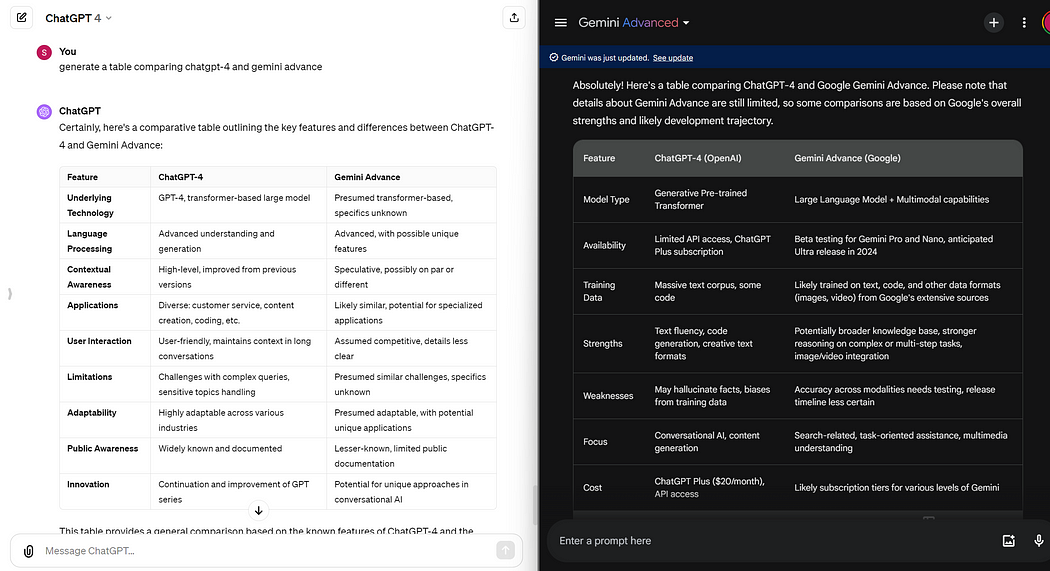Start a new chat in Gemini
1050x571 pixels.
994,23
